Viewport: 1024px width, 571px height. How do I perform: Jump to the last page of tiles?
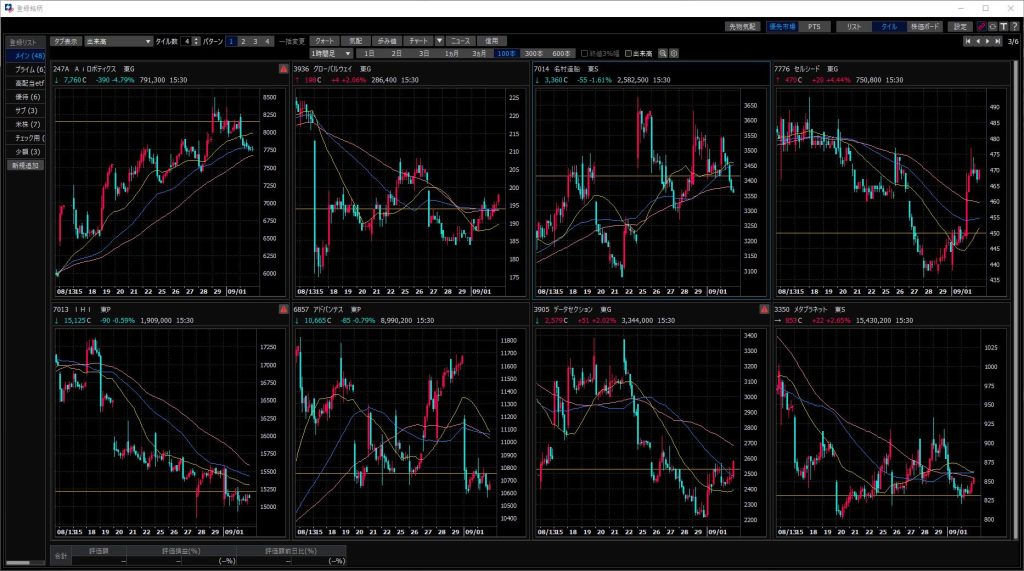tap(998, 41)
